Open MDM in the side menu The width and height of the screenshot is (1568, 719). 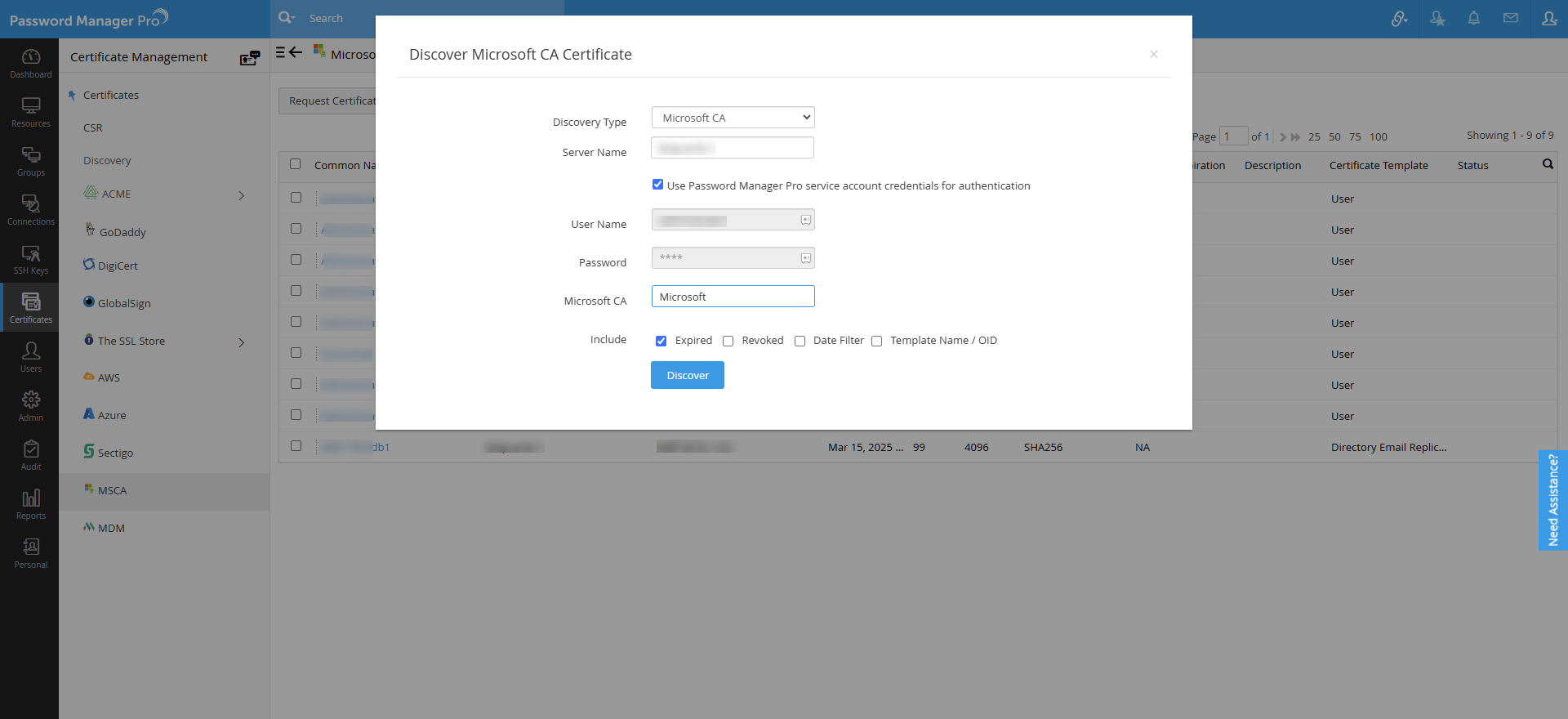pos(111,528)
